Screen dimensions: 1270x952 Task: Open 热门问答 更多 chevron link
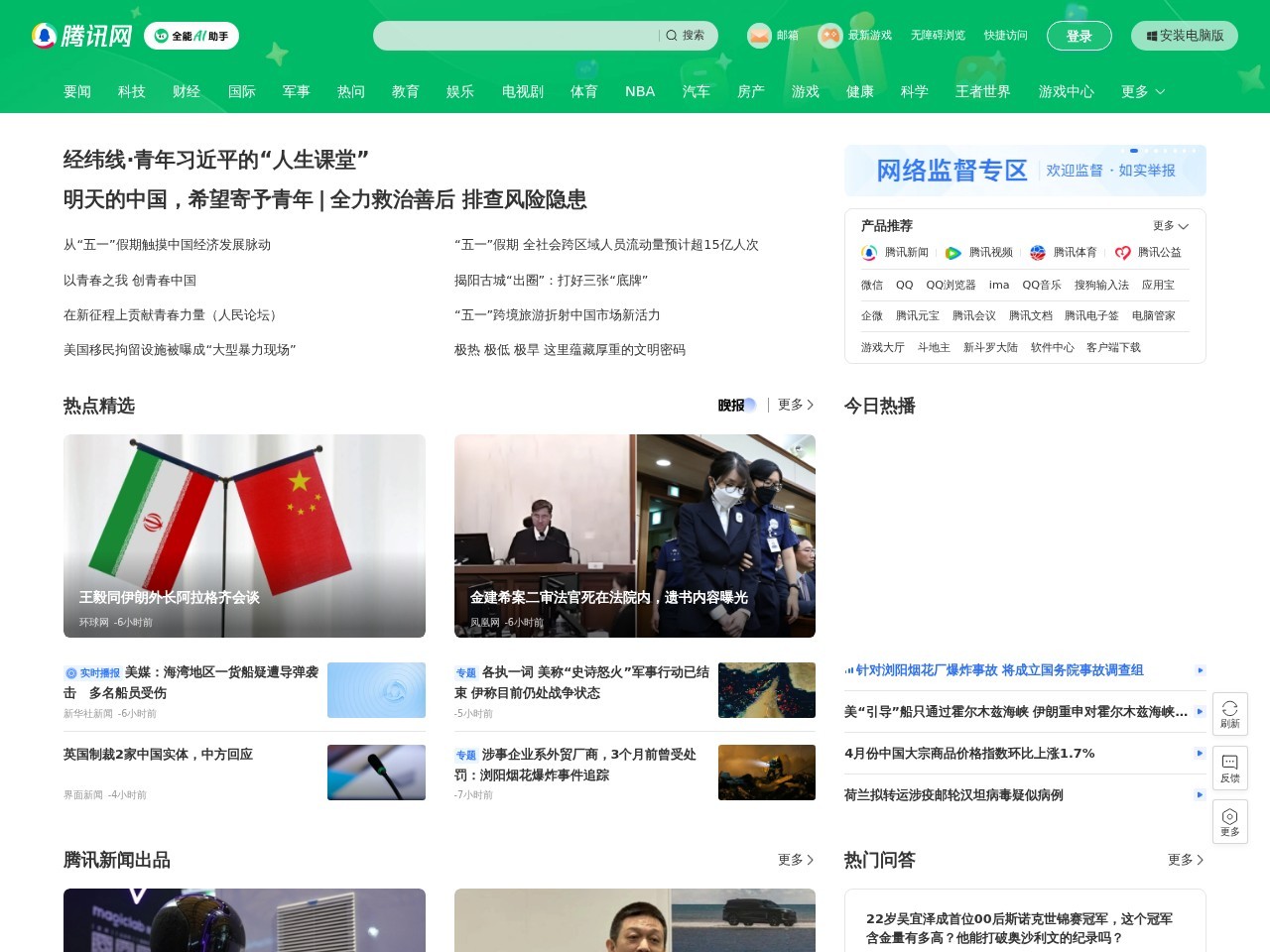[1186, 860]
